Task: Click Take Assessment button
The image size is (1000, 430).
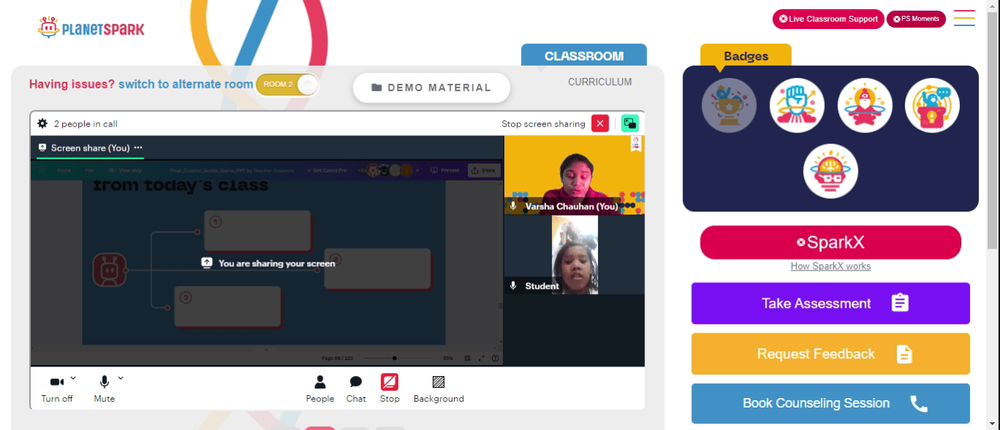Action: click(830, 303)
